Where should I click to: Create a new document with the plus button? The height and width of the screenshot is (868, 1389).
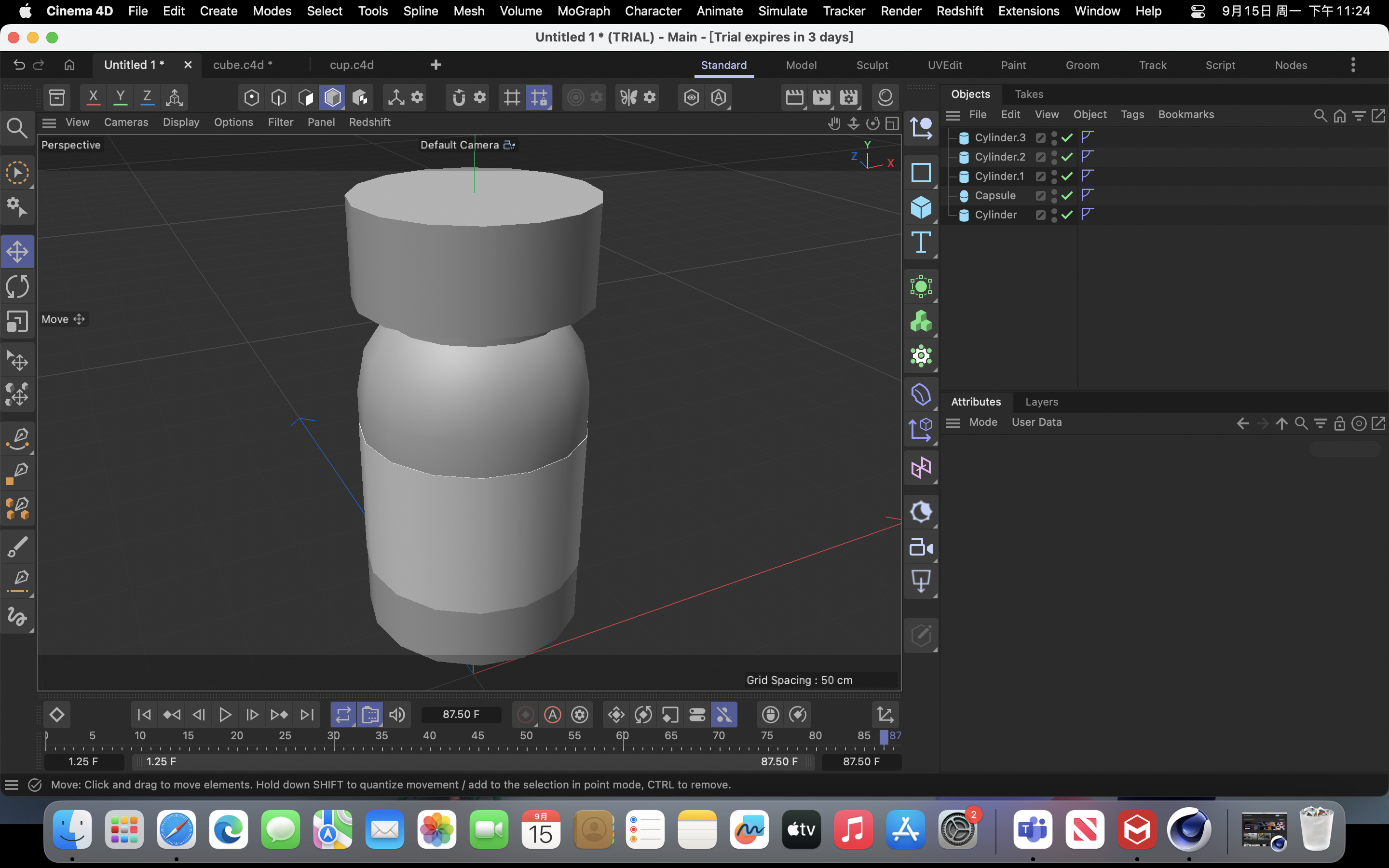coord(436,64)
